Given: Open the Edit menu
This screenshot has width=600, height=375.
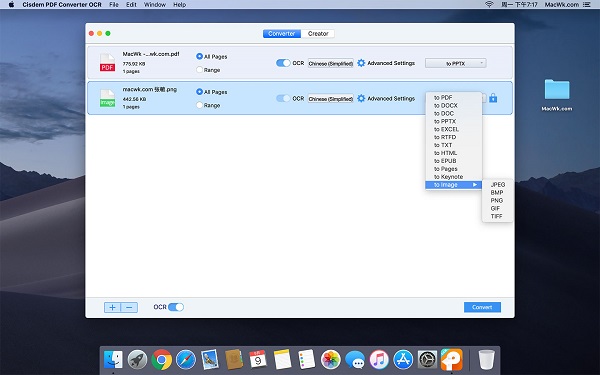Looking at the screenshot, I should point(131,5).
